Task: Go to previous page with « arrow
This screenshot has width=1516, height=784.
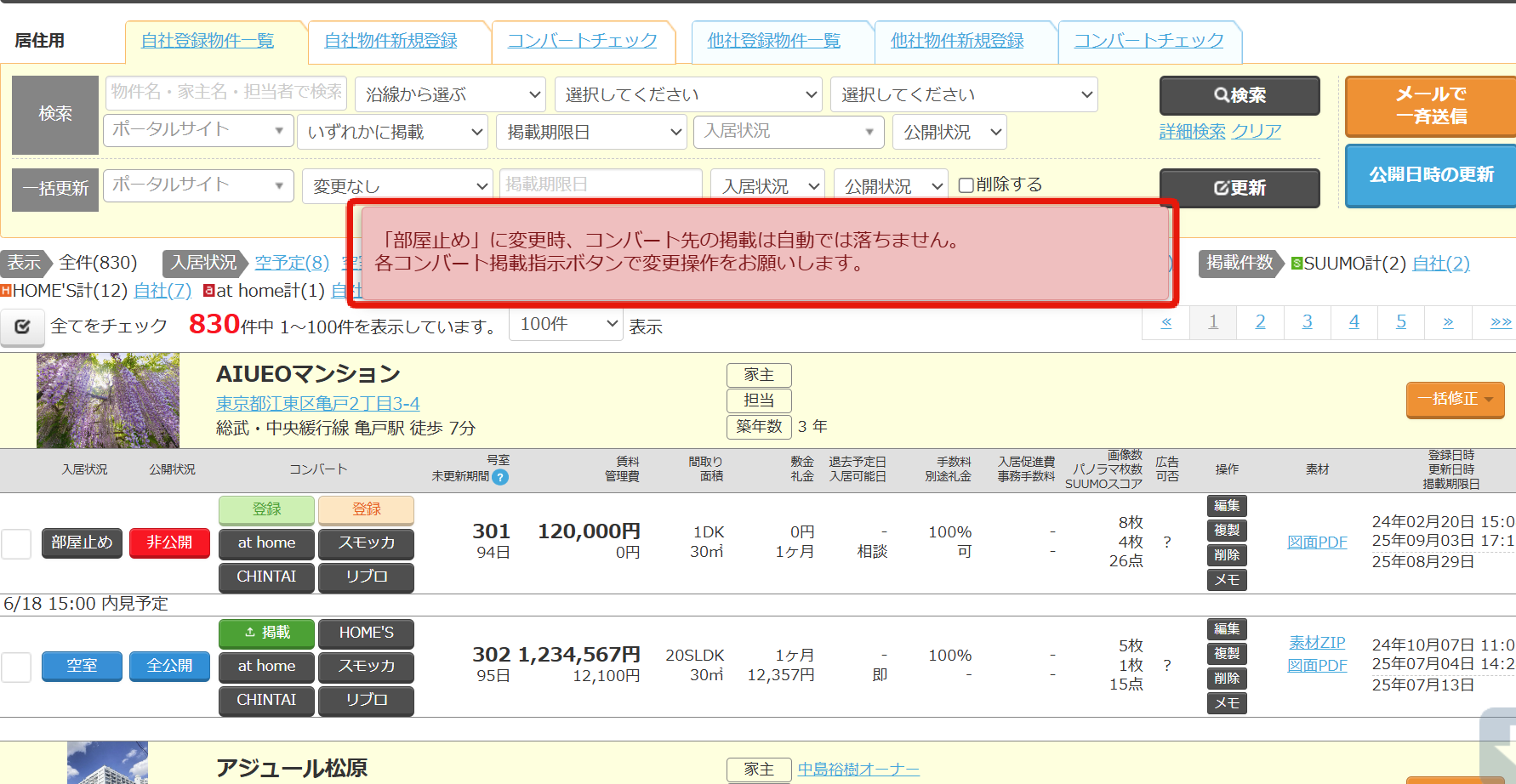Action: click(x=1166, y=322)
